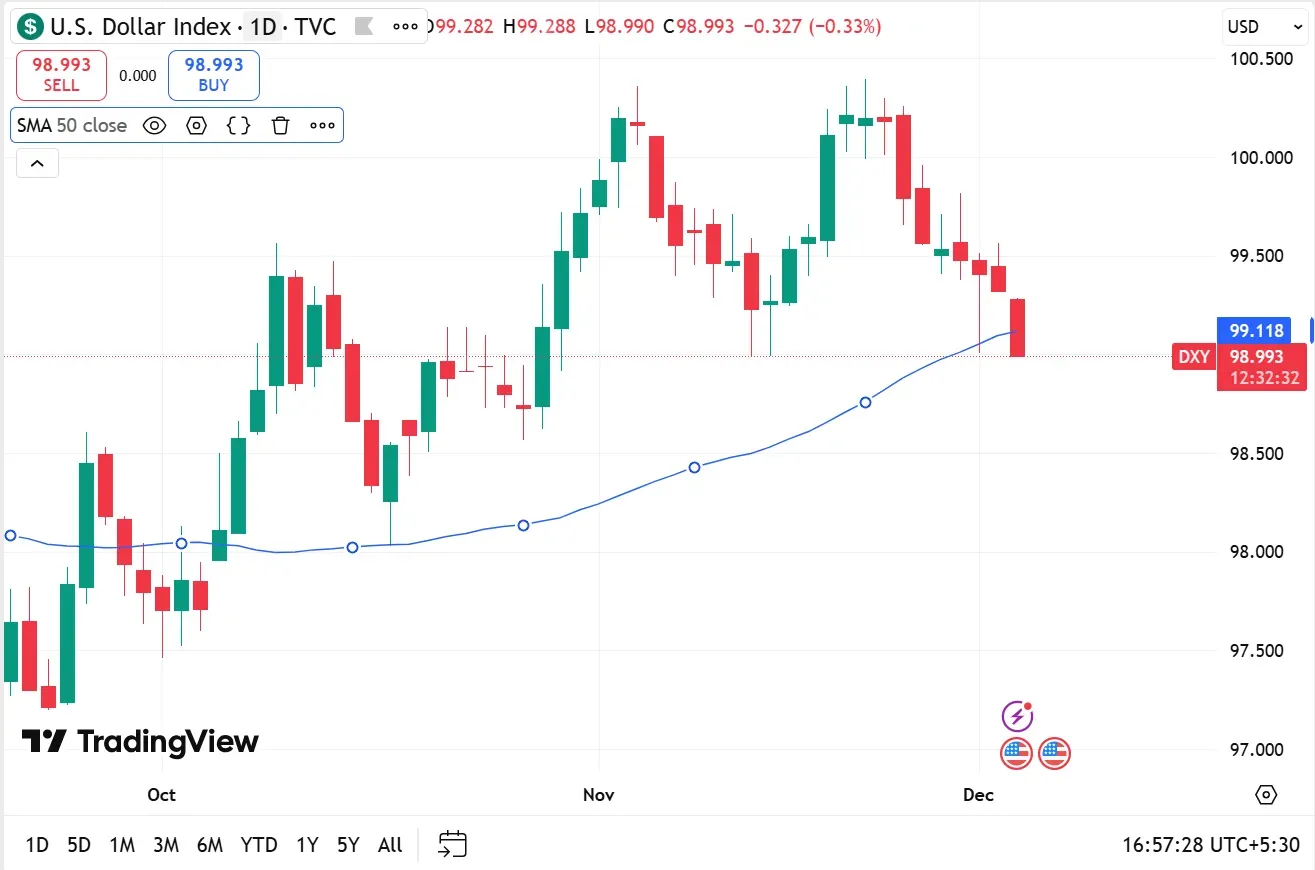
Task: Open the Go to date calendar icon
Action: [453, 845]
